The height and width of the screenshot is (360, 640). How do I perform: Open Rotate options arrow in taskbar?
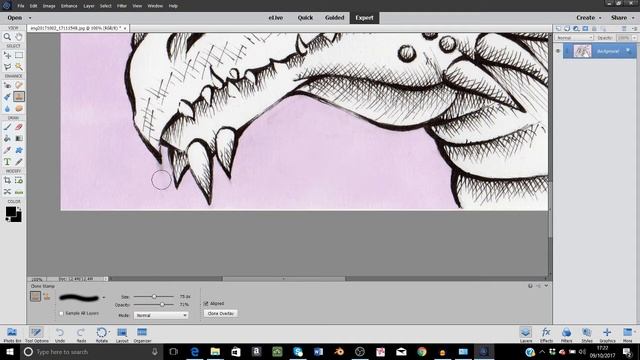point(109,332)
